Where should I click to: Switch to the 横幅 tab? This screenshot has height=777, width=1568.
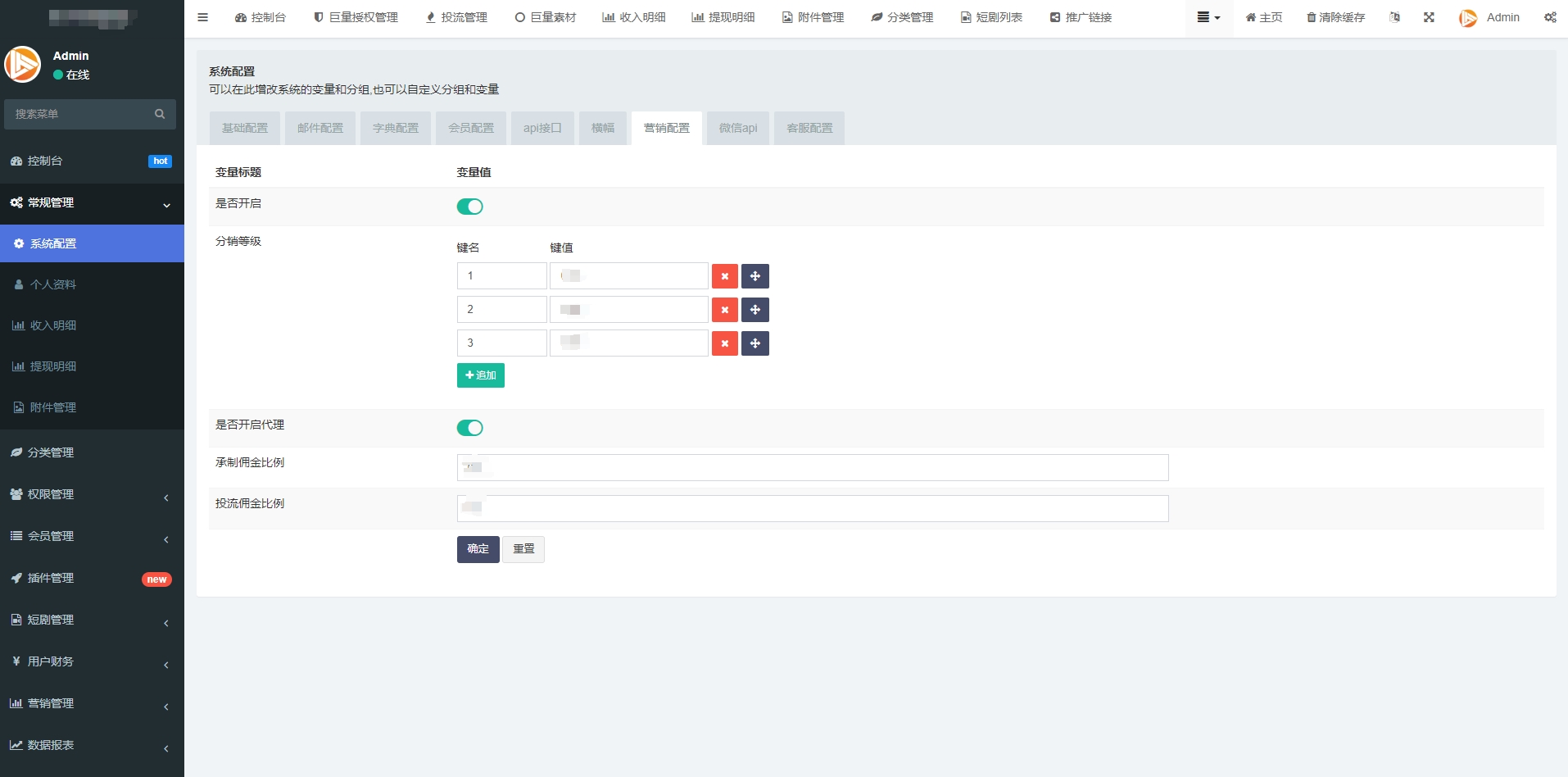pos(603,128)
